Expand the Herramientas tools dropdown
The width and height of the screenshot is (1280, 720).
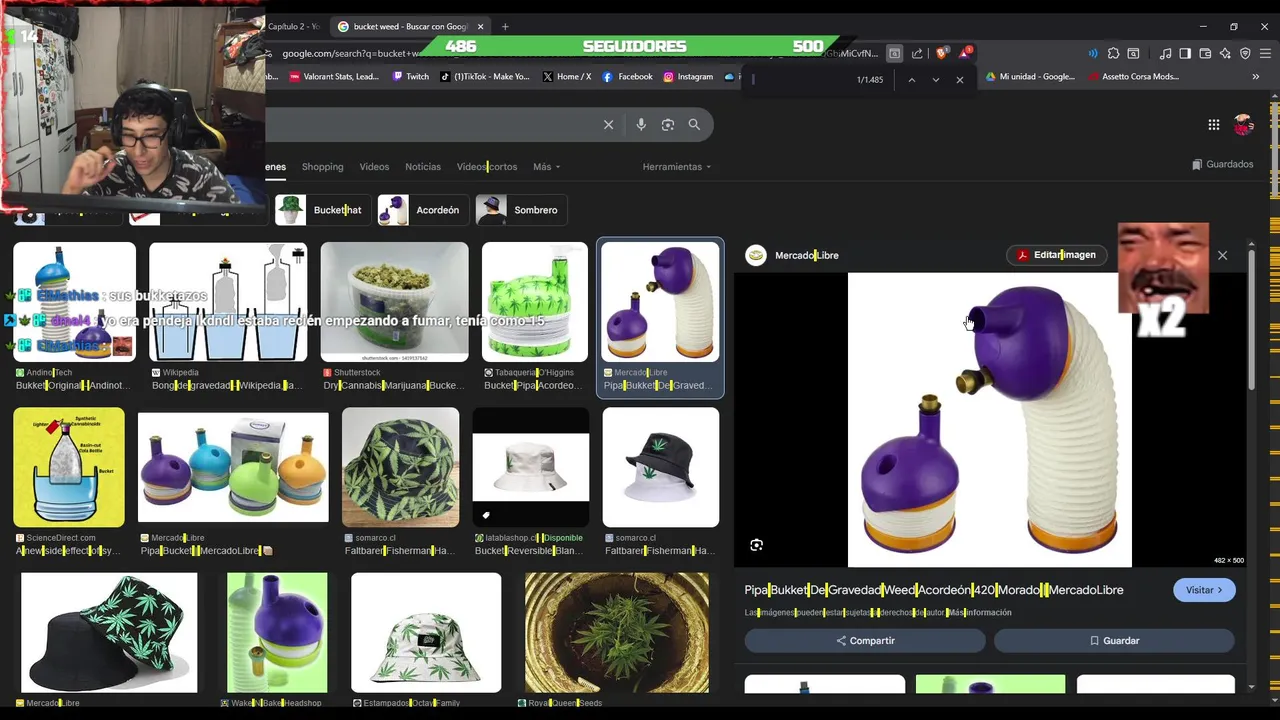click(x=677, y=167)
